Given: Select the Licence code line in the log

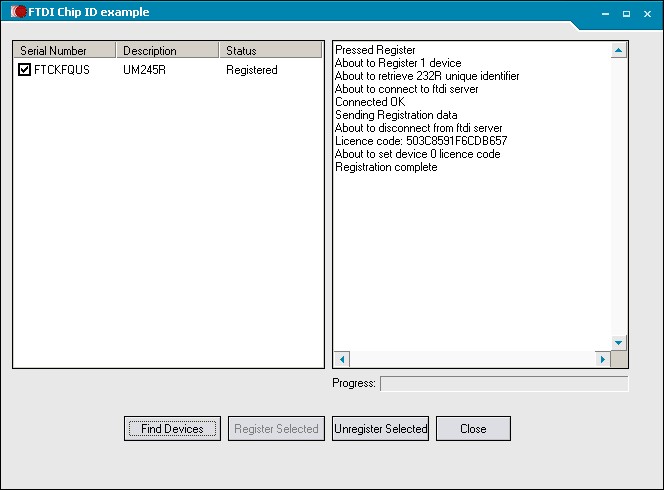Looking at the screenshot, I should point(420,141).
